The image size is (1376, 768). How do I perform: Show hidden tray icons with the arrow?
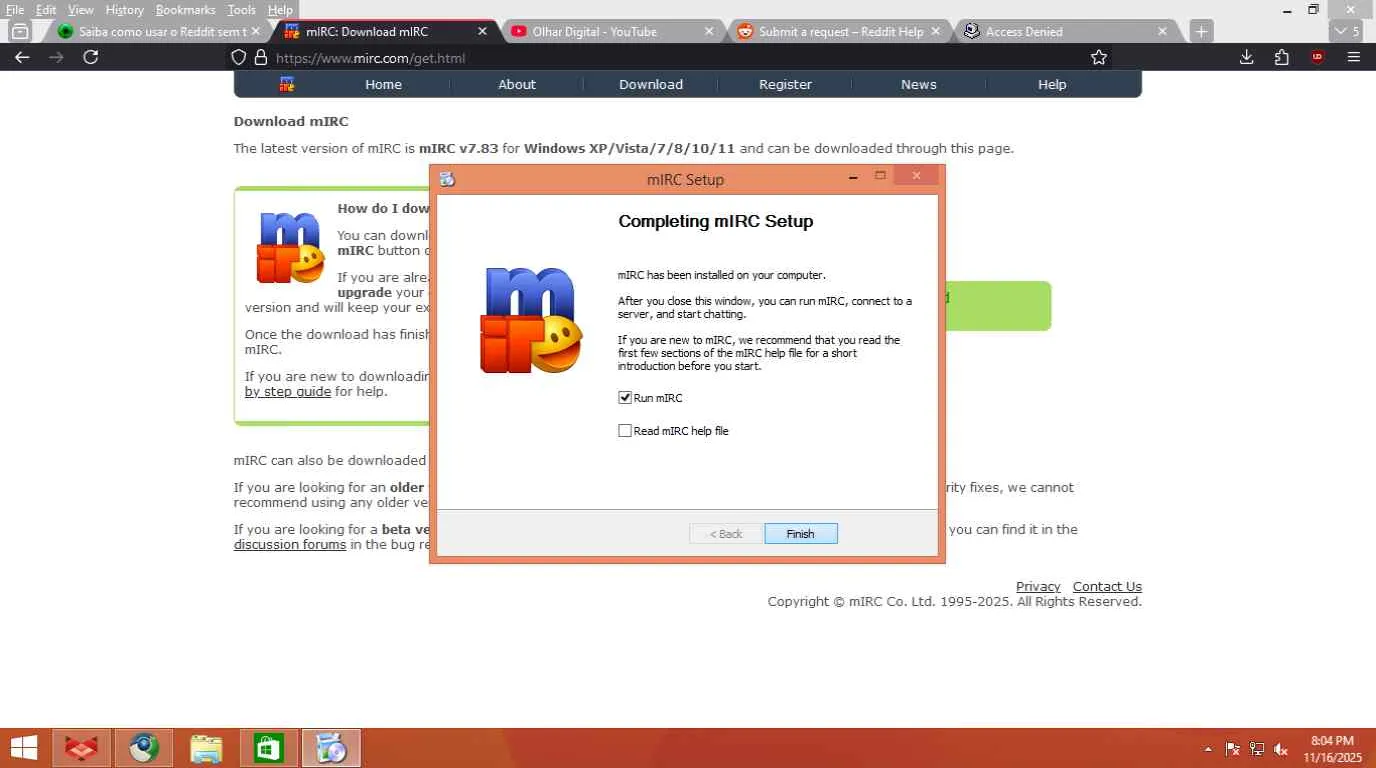click(x=1208, y=748)
